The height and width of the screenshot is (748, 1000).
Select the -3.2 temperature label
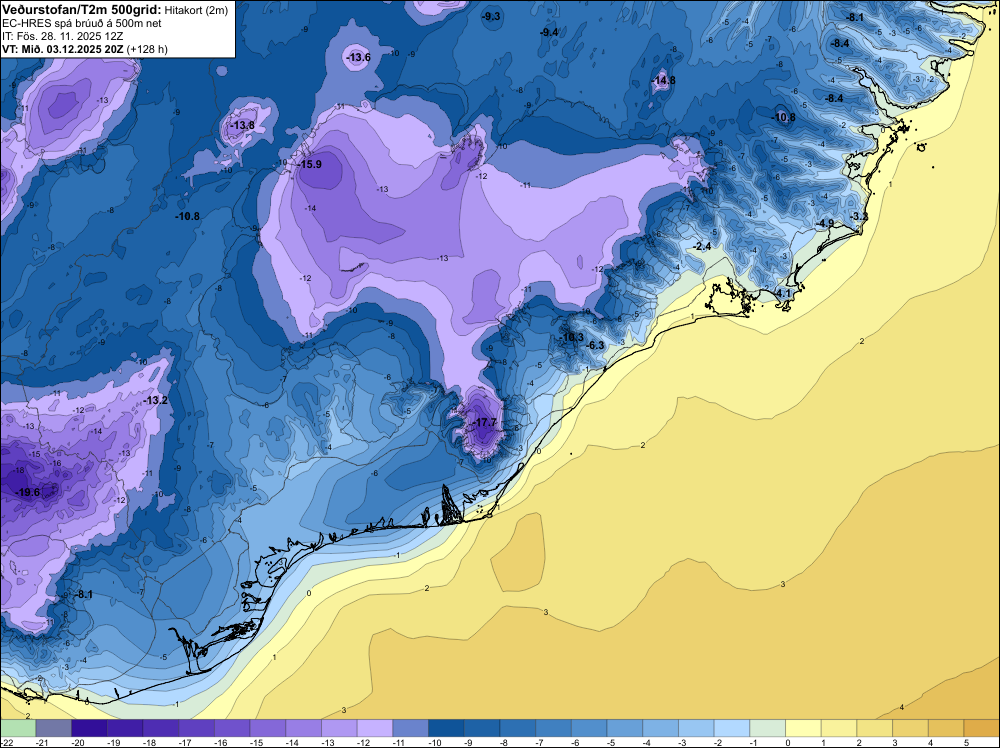(x=860, y=216)
